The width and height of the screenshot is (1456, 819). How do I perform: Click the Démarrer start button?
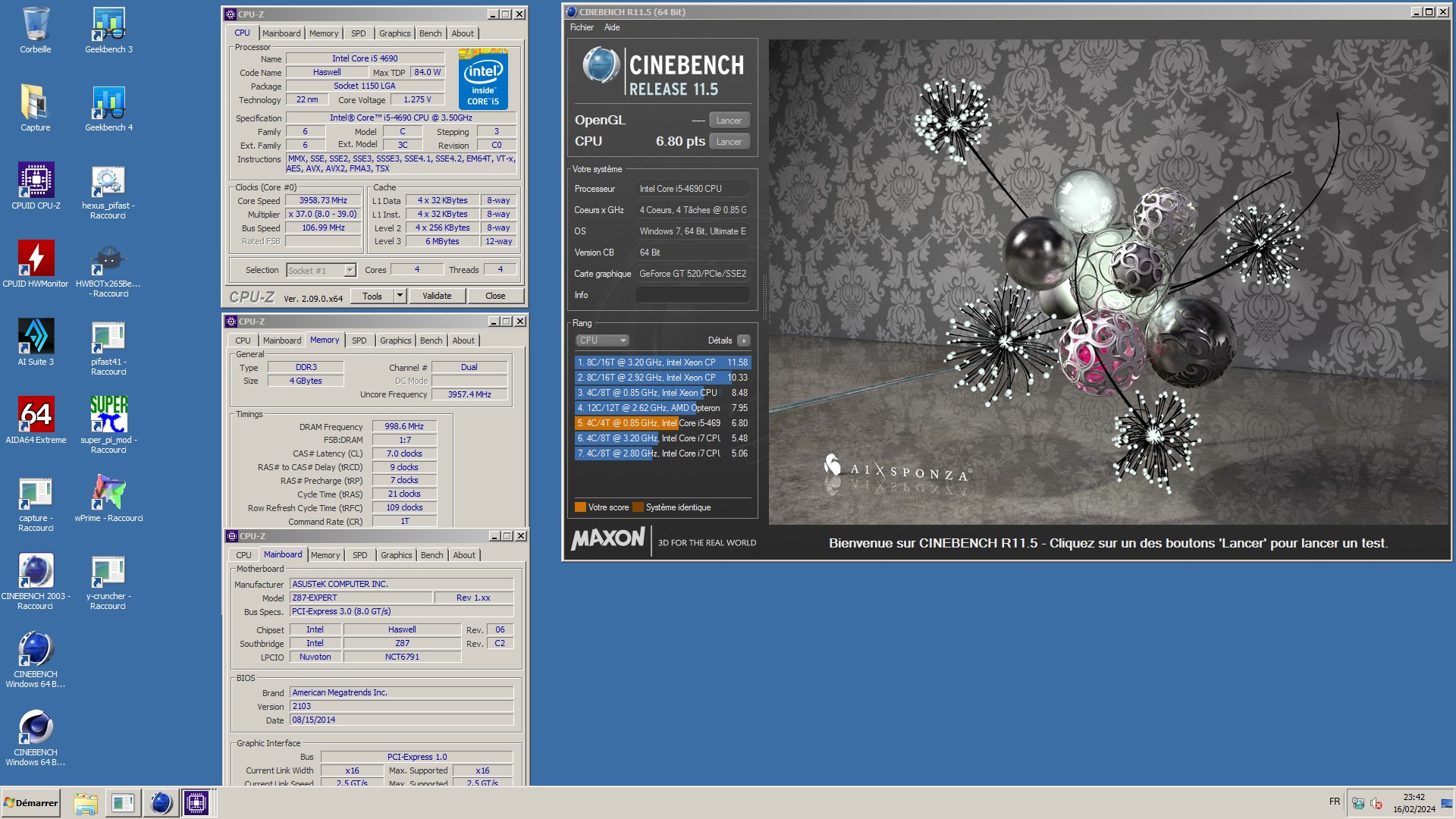pos(30,803)
